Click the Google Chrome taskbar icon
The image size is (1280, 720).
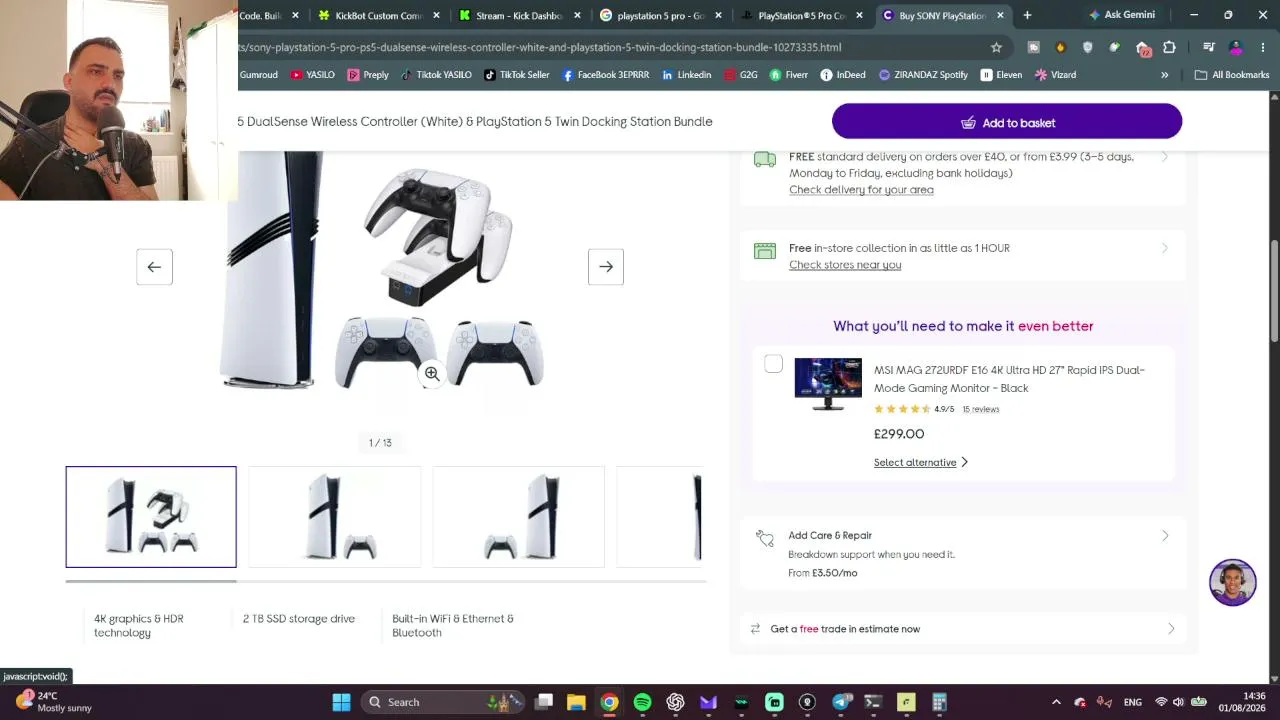609,702
